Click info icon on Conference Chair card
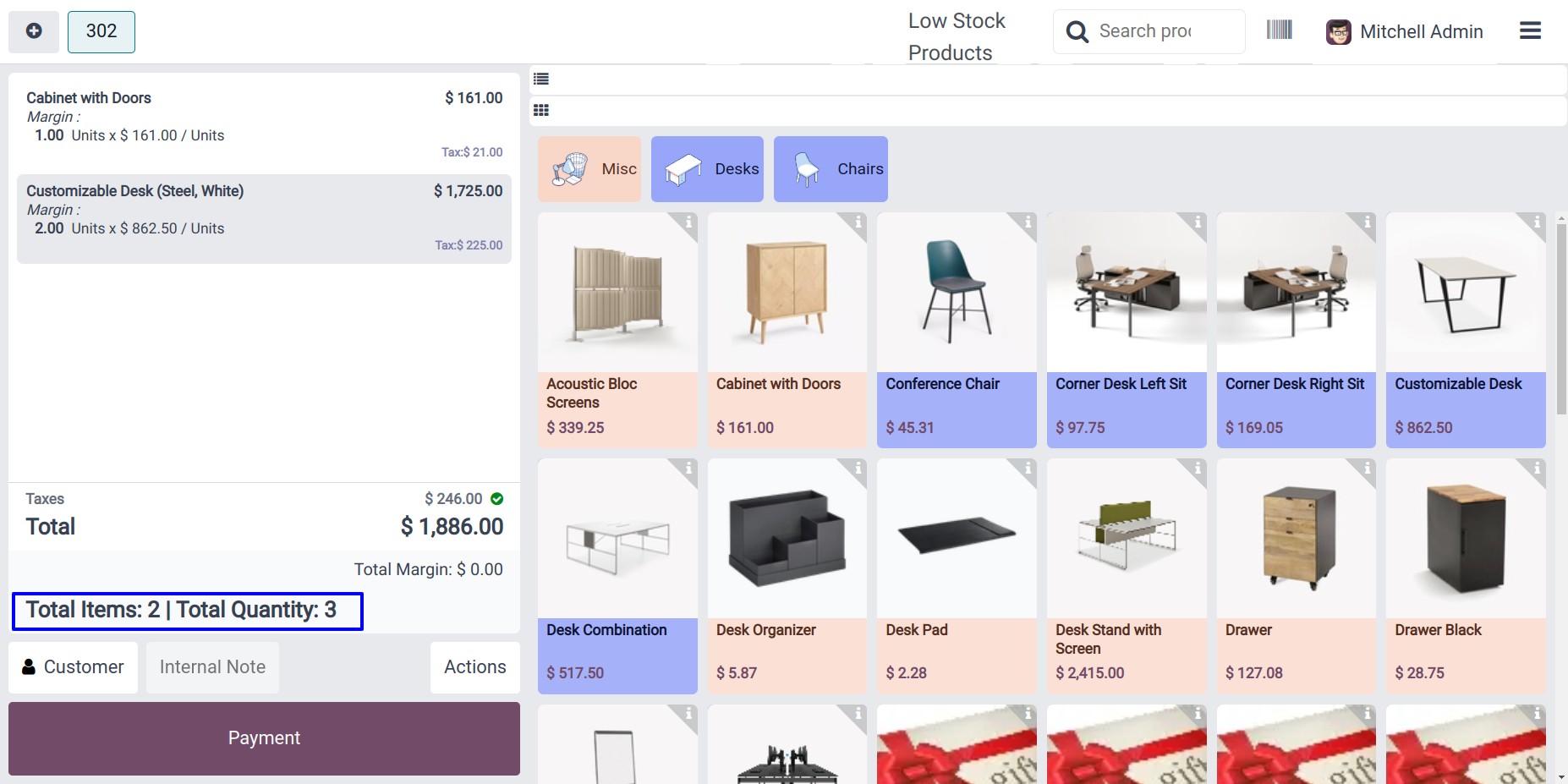Image resolution: width=1568 pixels, height=784 pixels. [1027, 222]
